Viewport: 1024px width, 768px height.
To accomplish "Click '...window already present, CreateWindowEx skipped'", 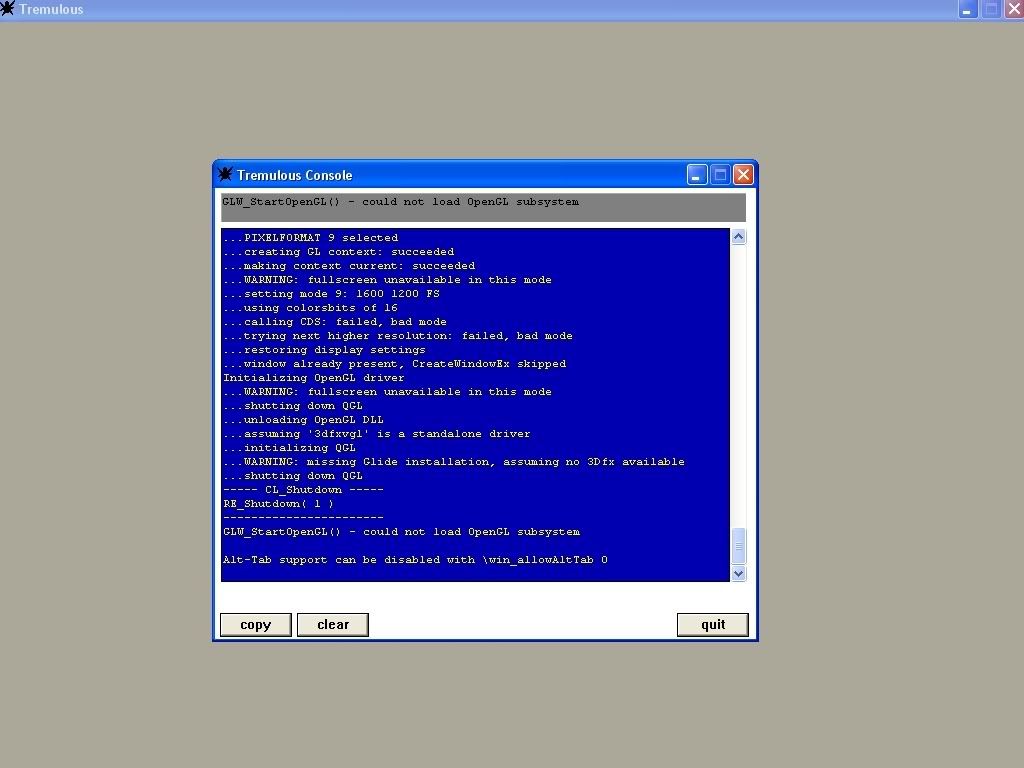I will [x=394, y=364].
